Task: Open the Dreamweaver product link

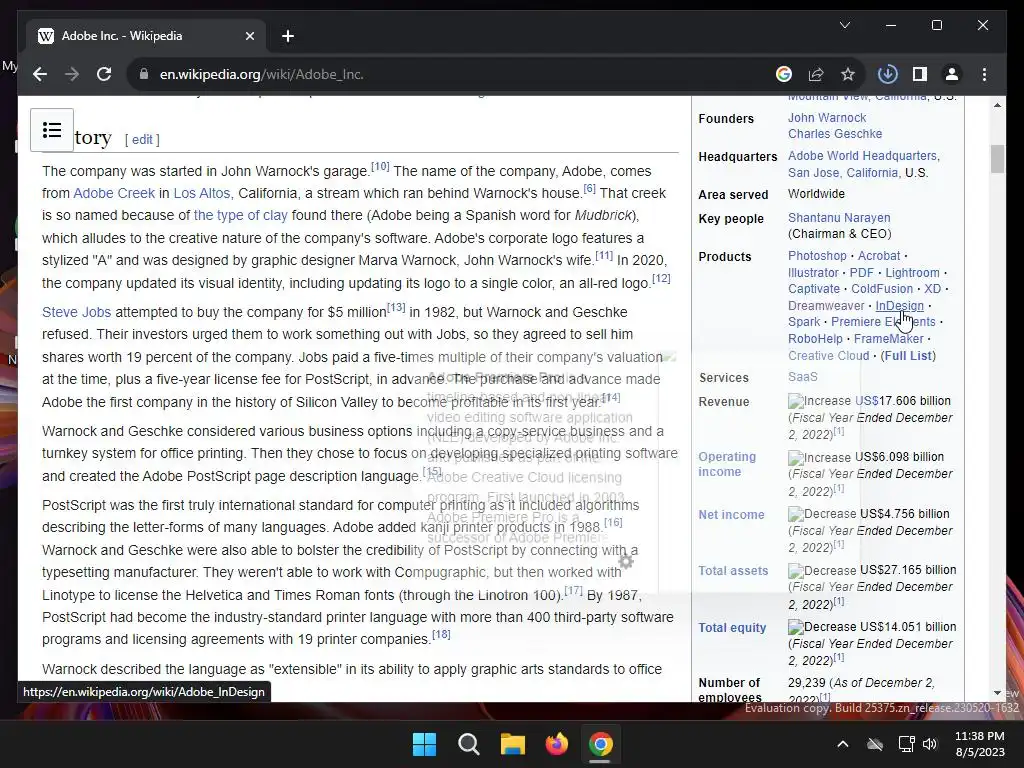Action: pyautogui.click(x=826, y=306)
